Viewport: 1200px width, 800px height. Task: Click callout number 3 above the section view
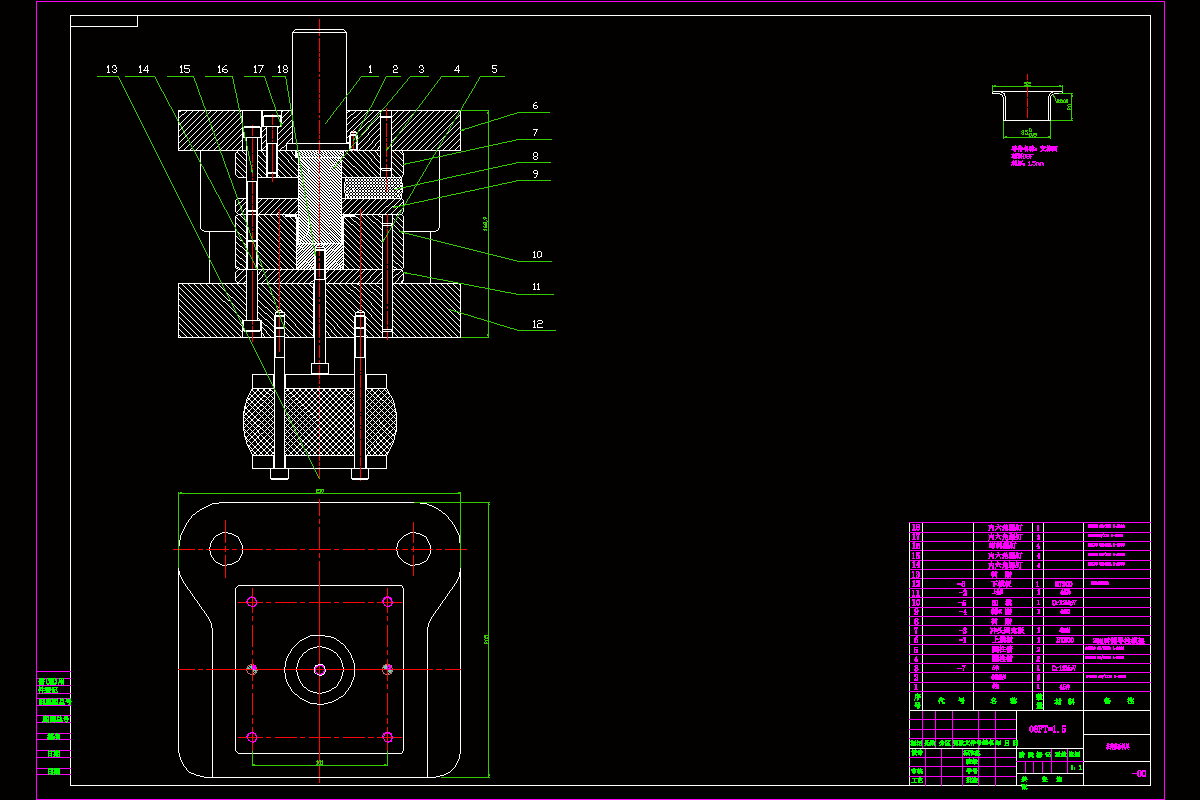[421, 70]
